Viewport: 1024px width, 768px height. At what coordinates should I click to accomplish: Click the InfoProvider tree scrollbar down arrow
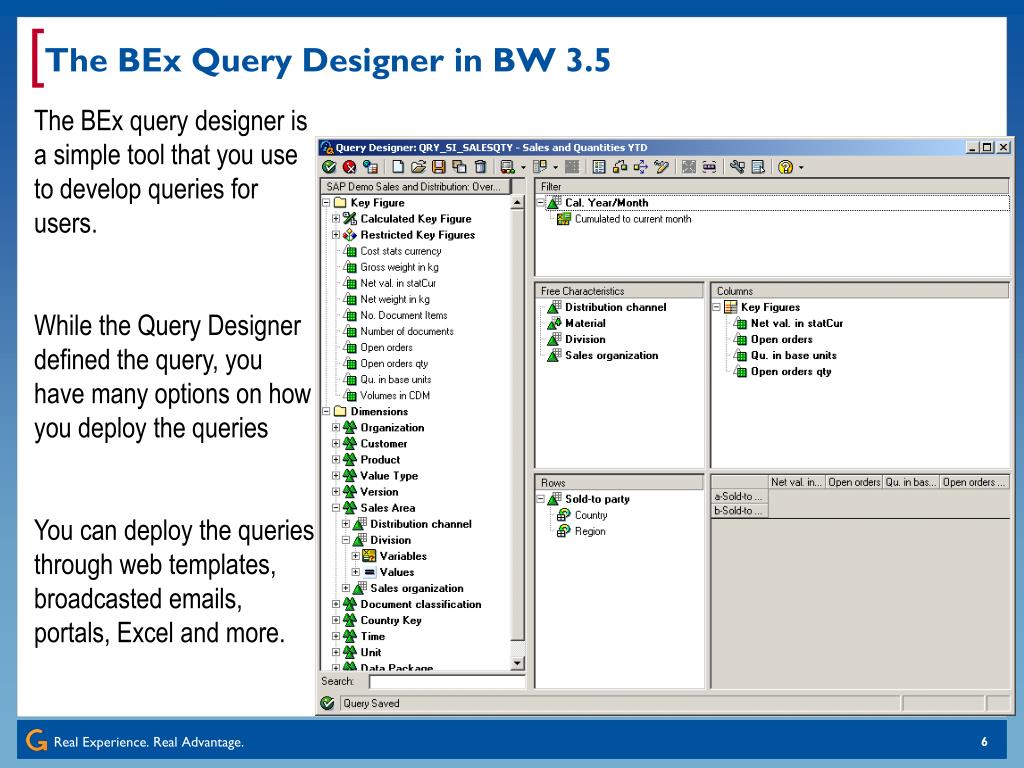click(517, 664)
